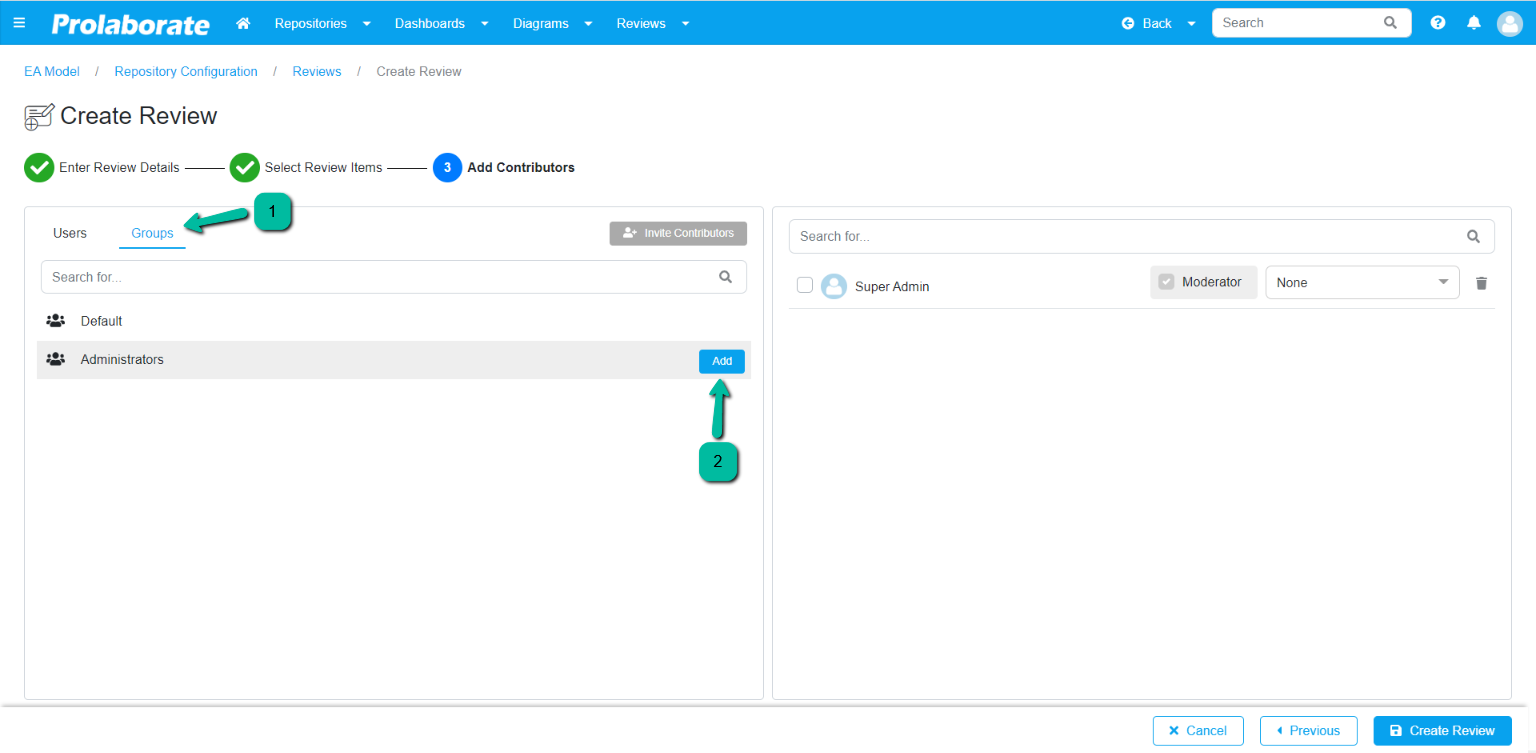Image resolution: width=1536 pixels, height=753 pixels.
Task: Click search icon in contributors search box
Action: click(1473, 237)
